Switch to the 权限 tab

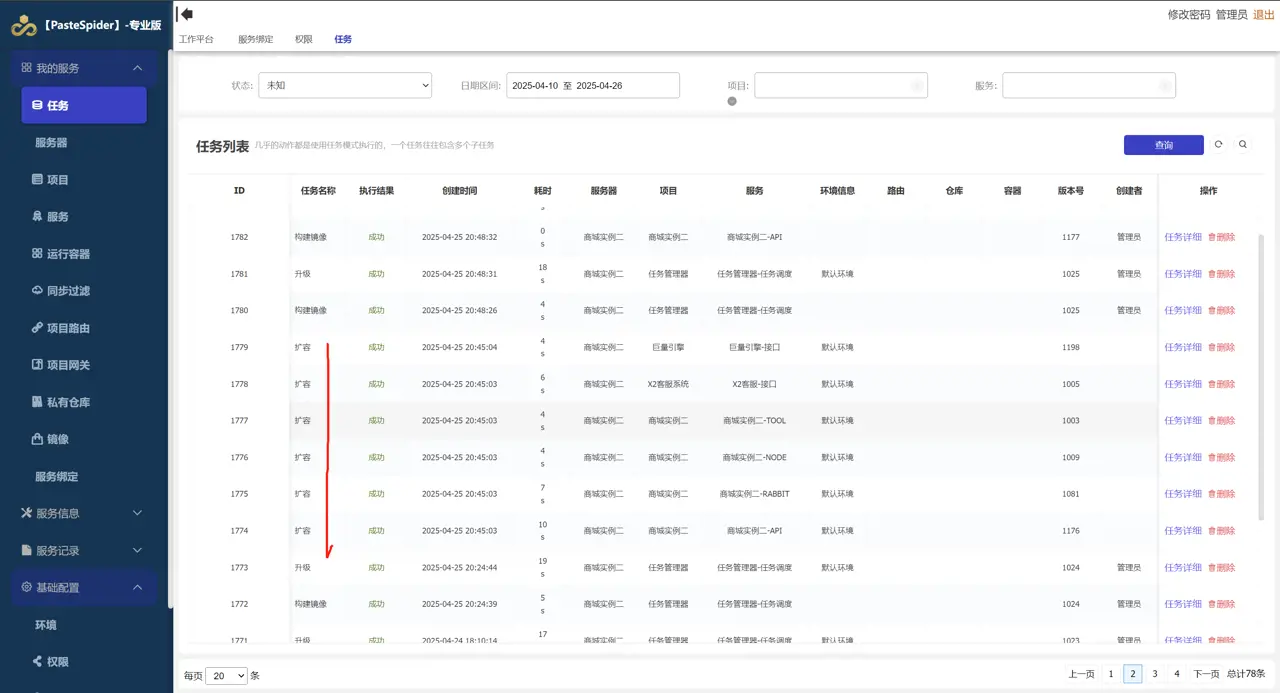[304, 39]
